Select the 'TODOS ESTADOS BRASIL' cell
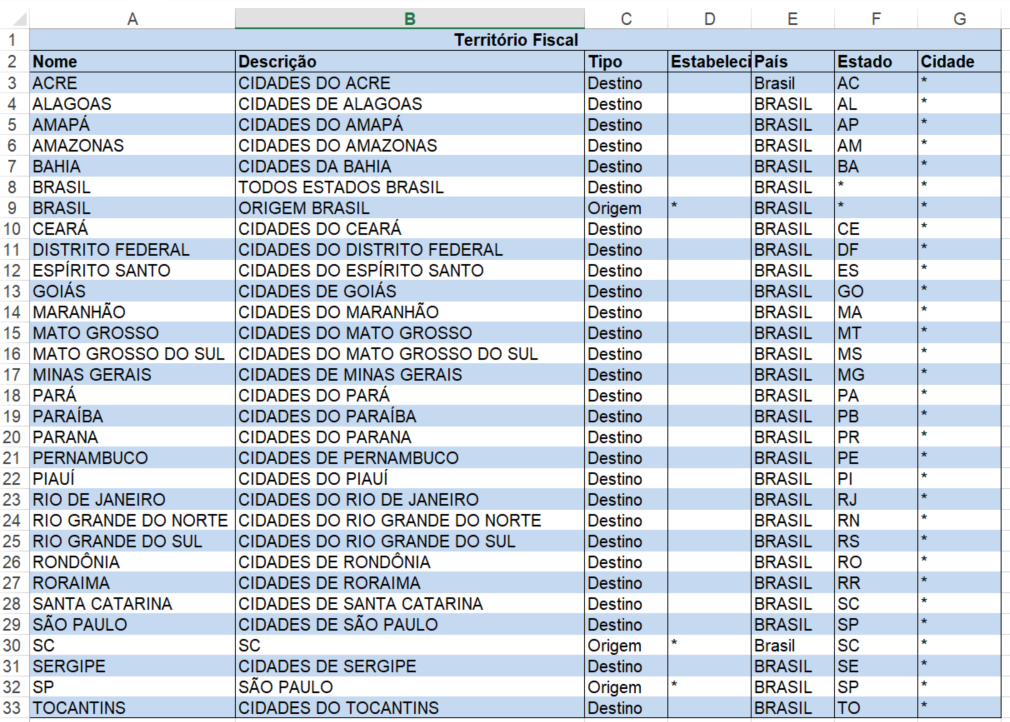 [x=410, y=187]
